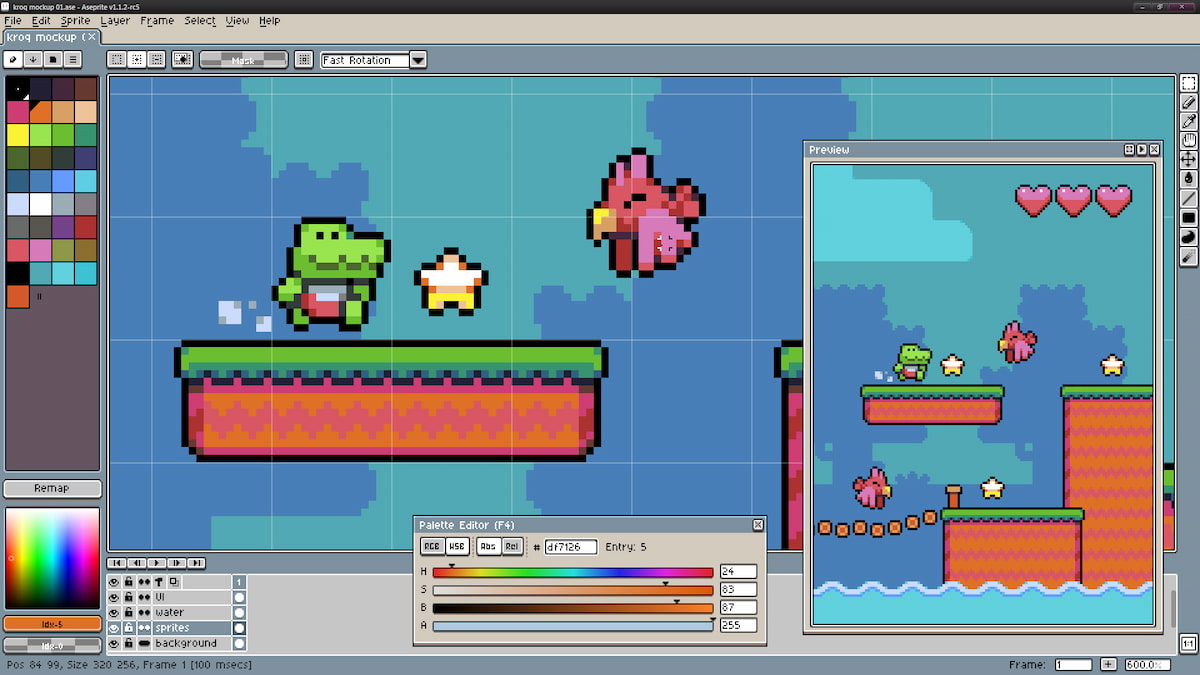Select the Line tool
Viewport: 1200px width, 675px height.
[x=1188, y=198]
